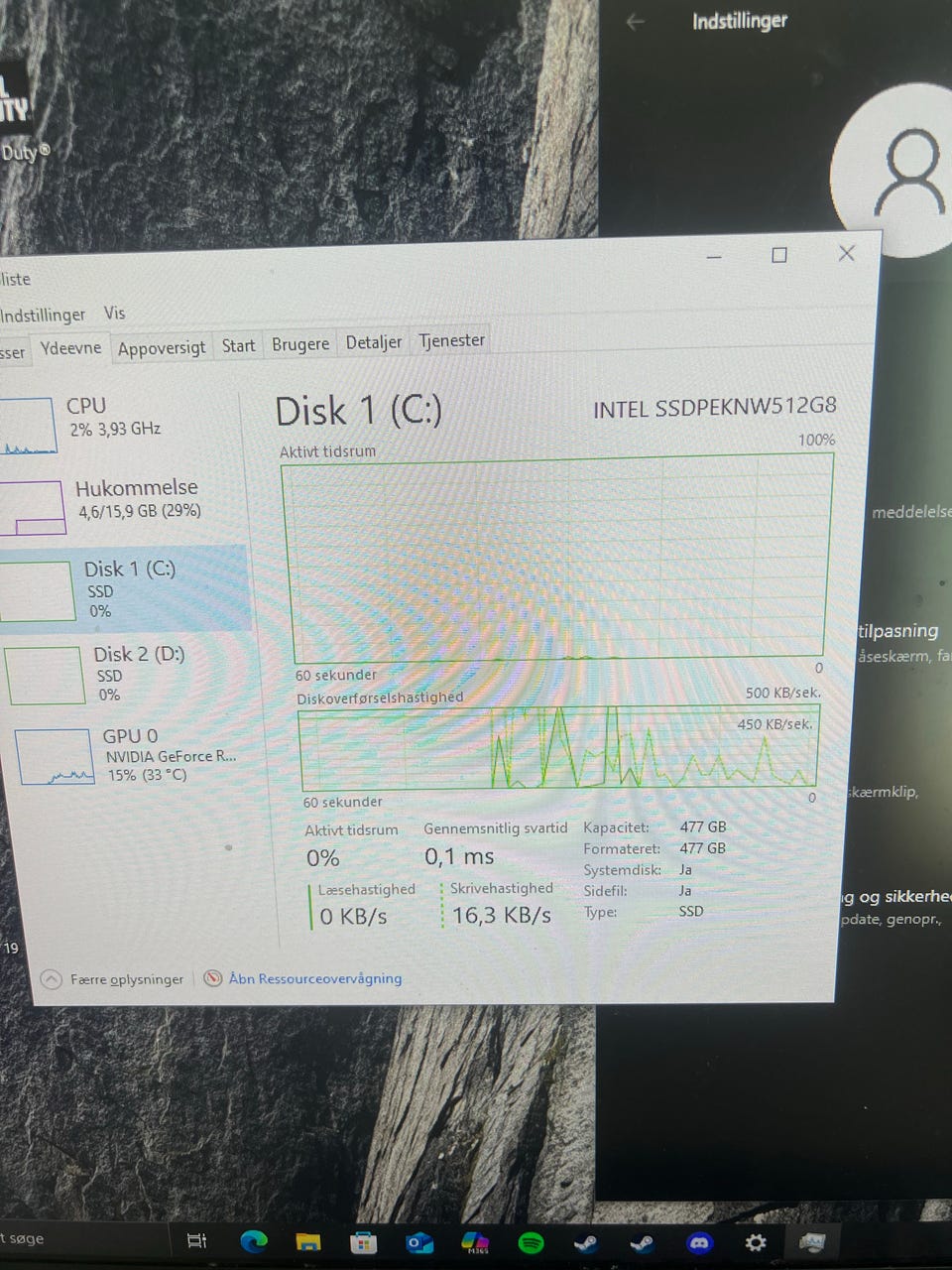
Task: Click the Task View taskbar button
Action: [x=197, y=1240]
